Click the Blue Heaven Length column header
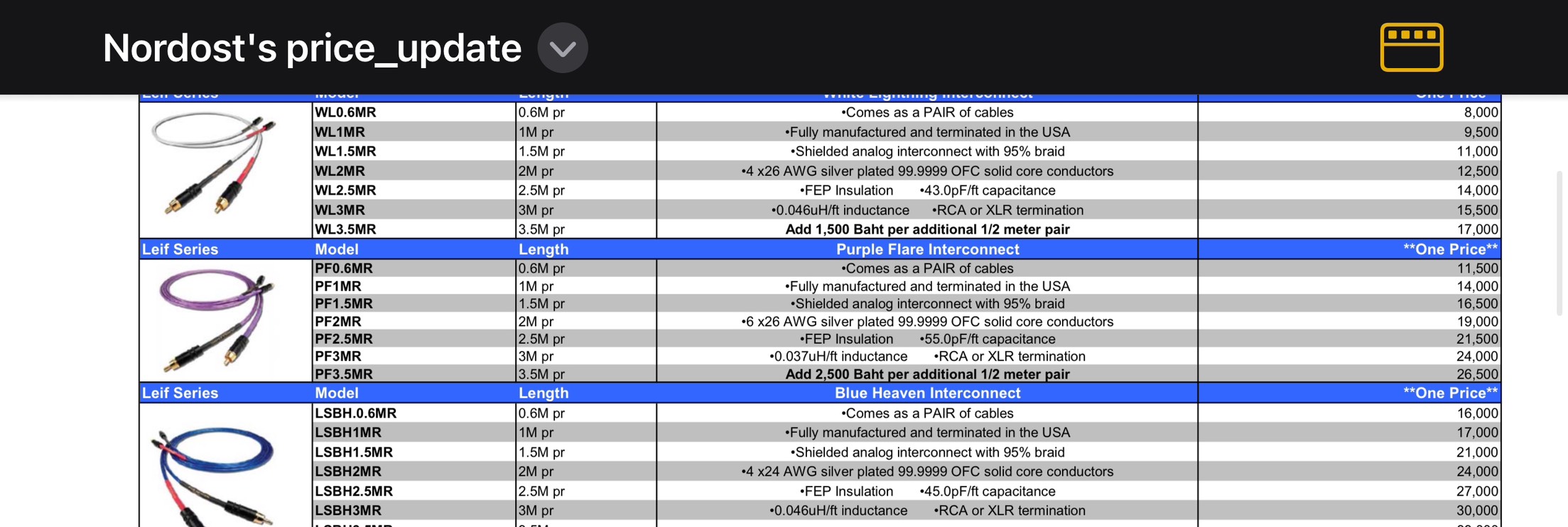Viewport: 1568px width, 527px height. coord(544,393)
